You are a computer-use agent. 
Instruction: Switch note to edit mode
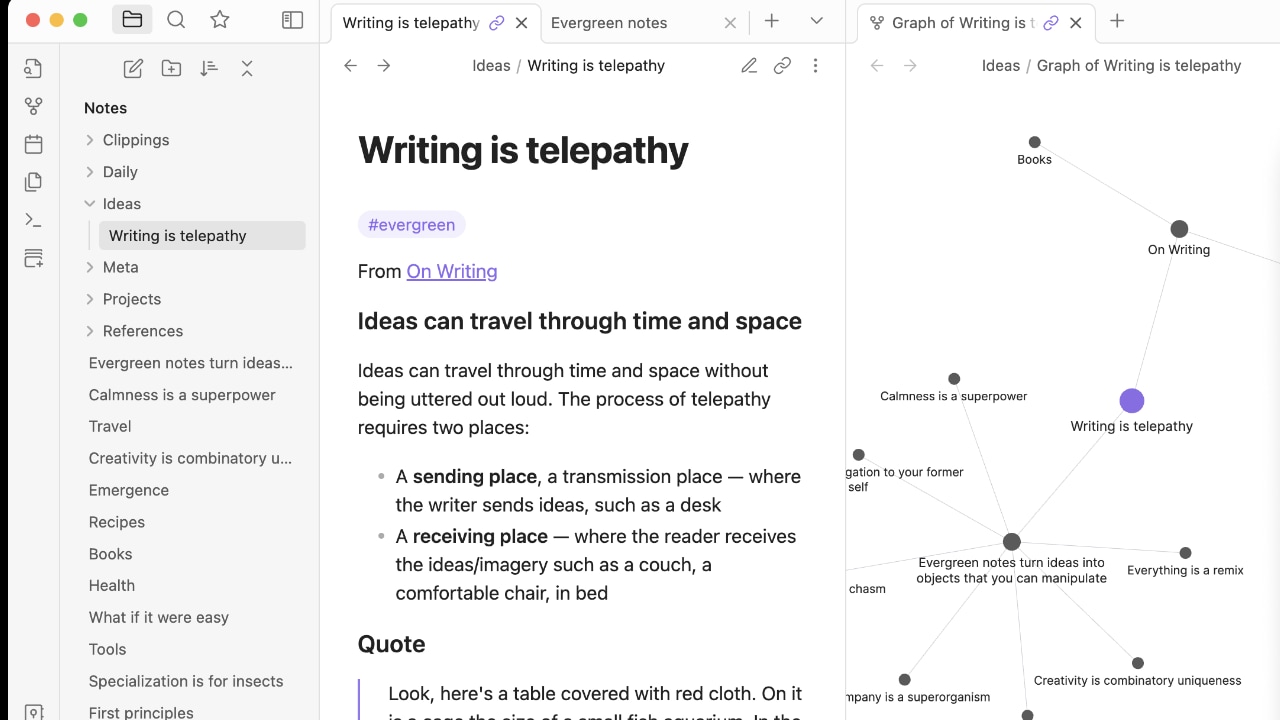point(749,66)
